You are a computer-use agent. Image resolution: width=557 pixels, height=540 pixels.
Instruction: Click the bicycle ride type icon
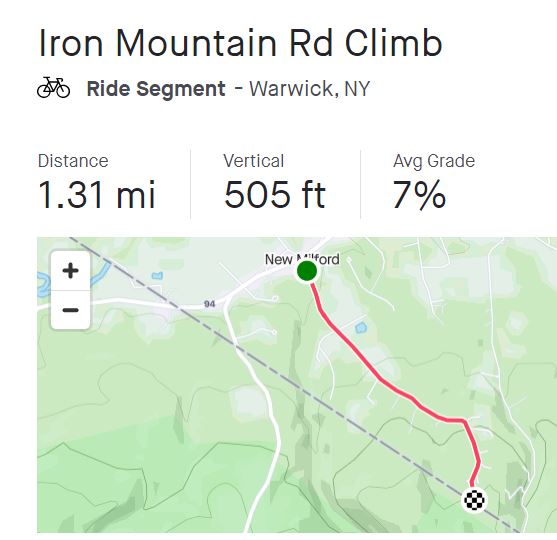pos(54,88)
